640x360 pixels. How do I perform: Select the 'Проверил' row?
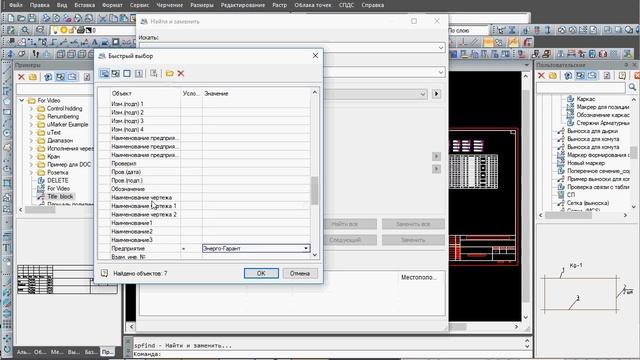click(204, 163)
